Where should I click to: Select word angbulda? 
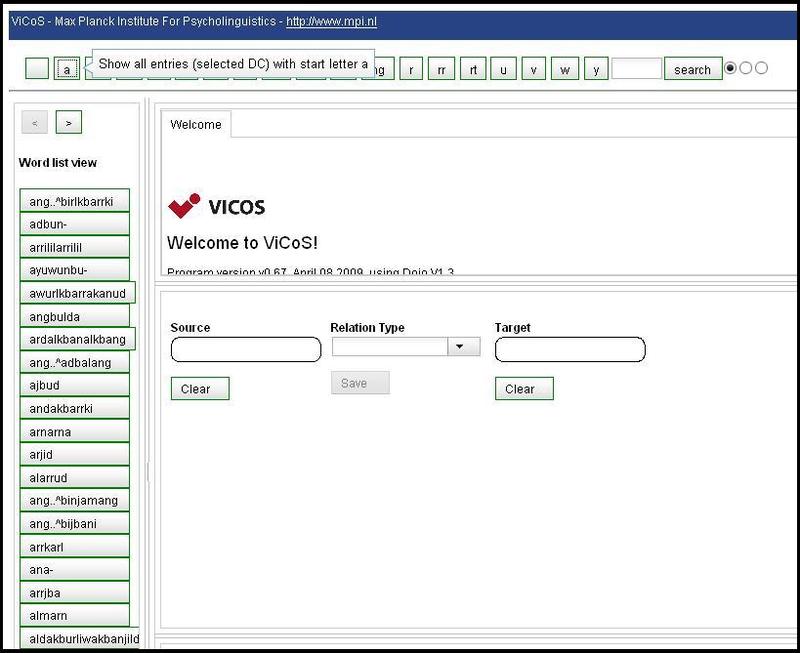click(x=74, y=316)
